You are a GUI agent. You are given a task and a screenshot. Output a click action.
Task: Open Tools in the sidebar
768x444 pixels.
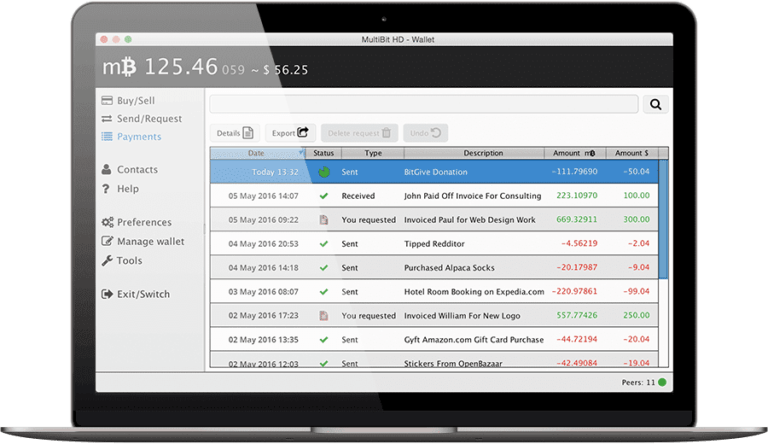(122, 260)
